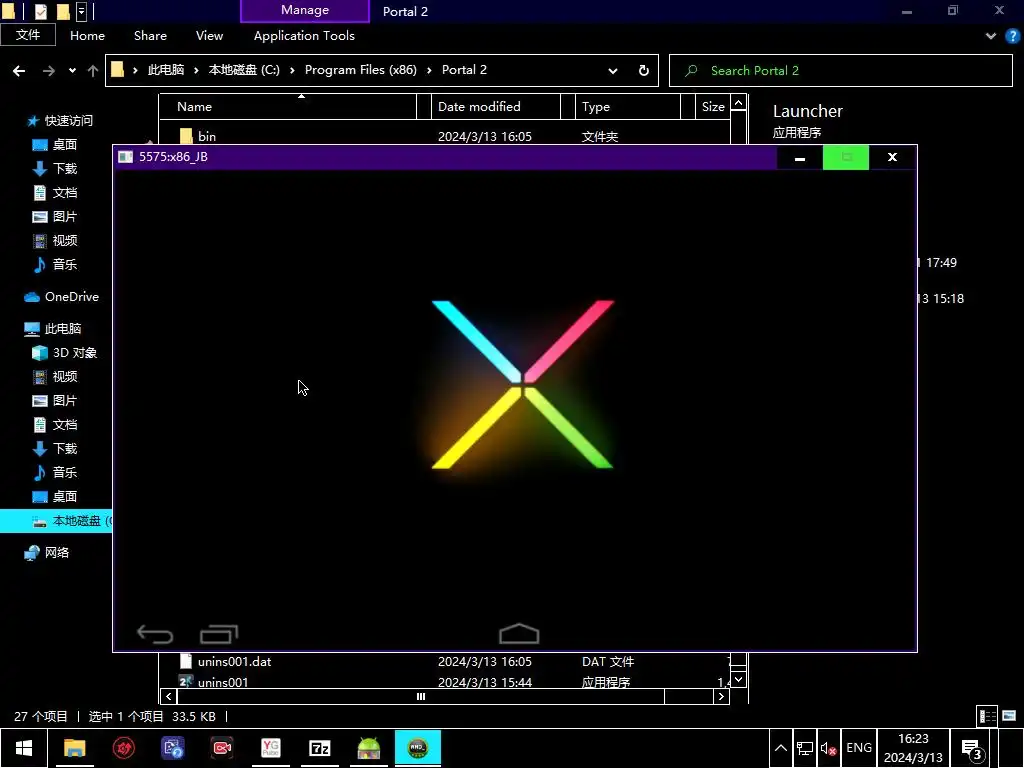
Task: Open red gear app on taskbar
Action: (x=123, y=748)
